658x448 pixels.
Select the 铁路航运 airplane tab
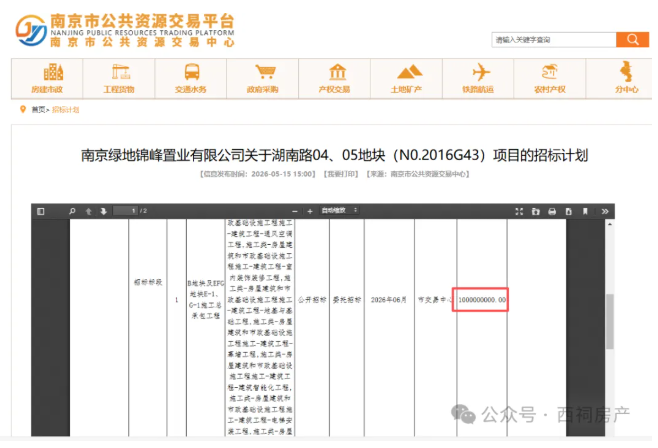478,78
